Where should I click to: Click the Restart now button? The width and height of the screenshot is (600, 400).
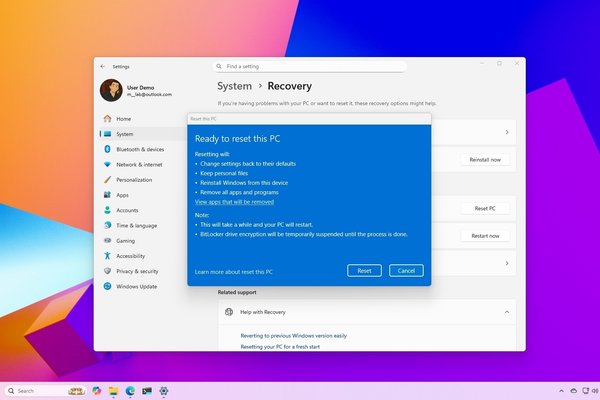point(485,236)
